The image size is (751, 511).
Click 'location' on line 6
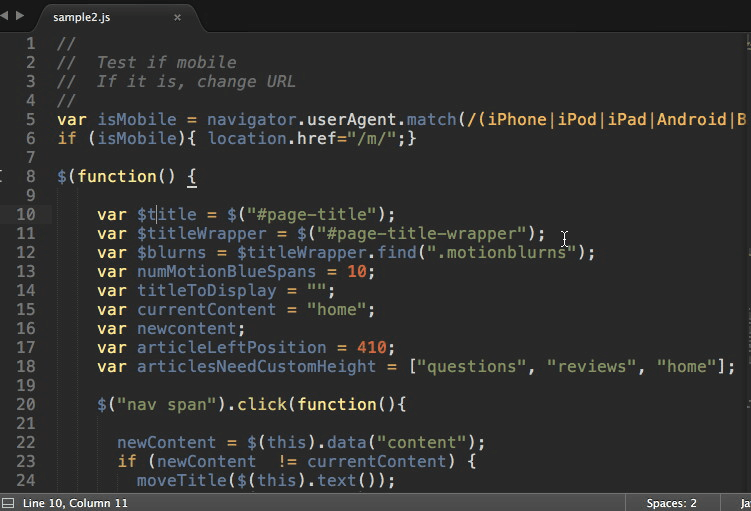[247, 138]
